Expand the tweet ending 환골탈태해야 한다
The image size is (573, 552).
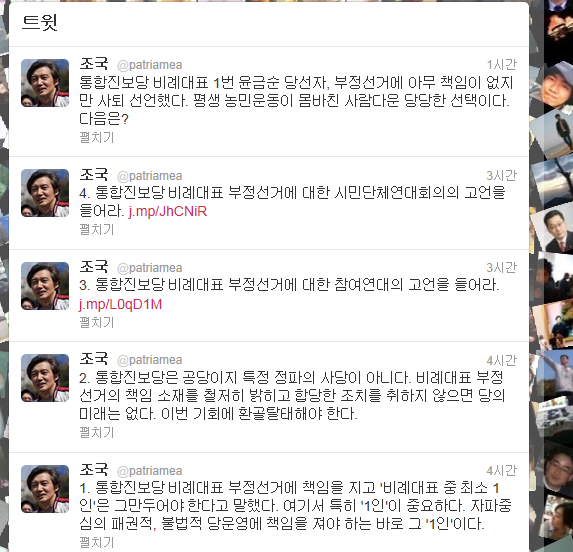97,433
